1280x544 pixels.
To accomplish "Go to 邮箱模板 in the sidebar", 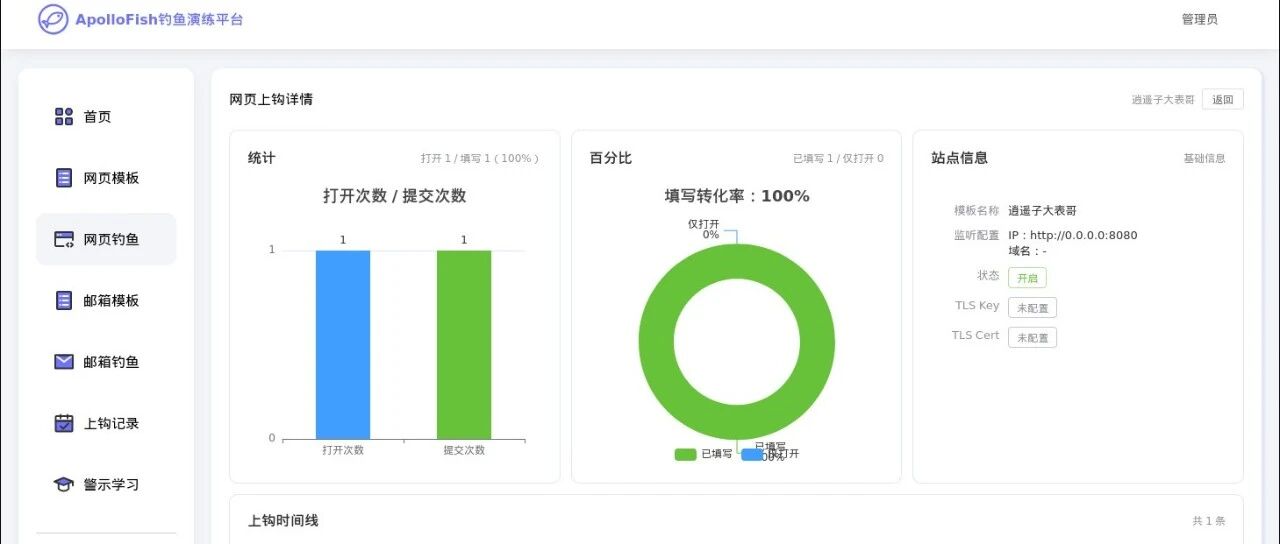I will point(106,300).
